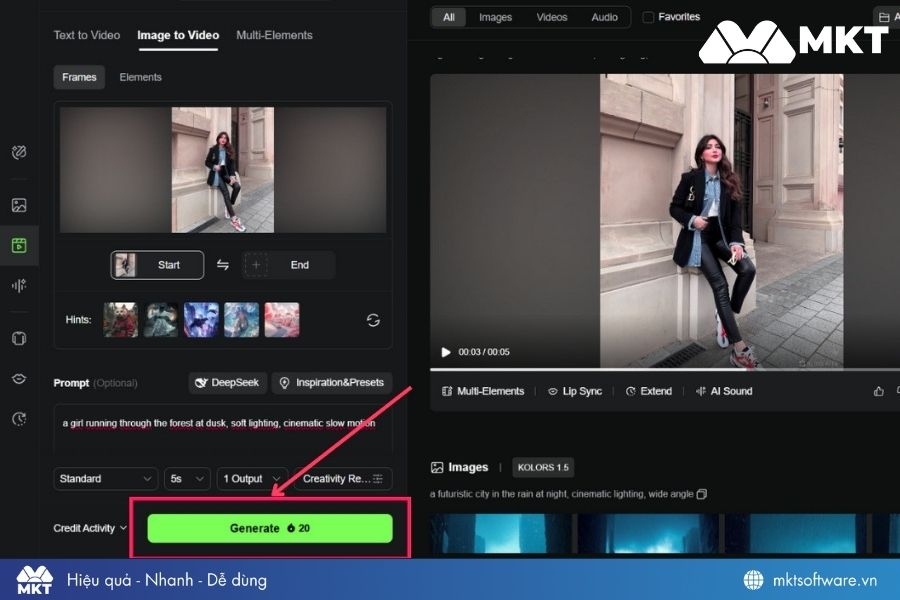The height and width of the screenshot is (600, 900).
Task: Open the Standard mode dropdown
Action: [x=106, y=479]
